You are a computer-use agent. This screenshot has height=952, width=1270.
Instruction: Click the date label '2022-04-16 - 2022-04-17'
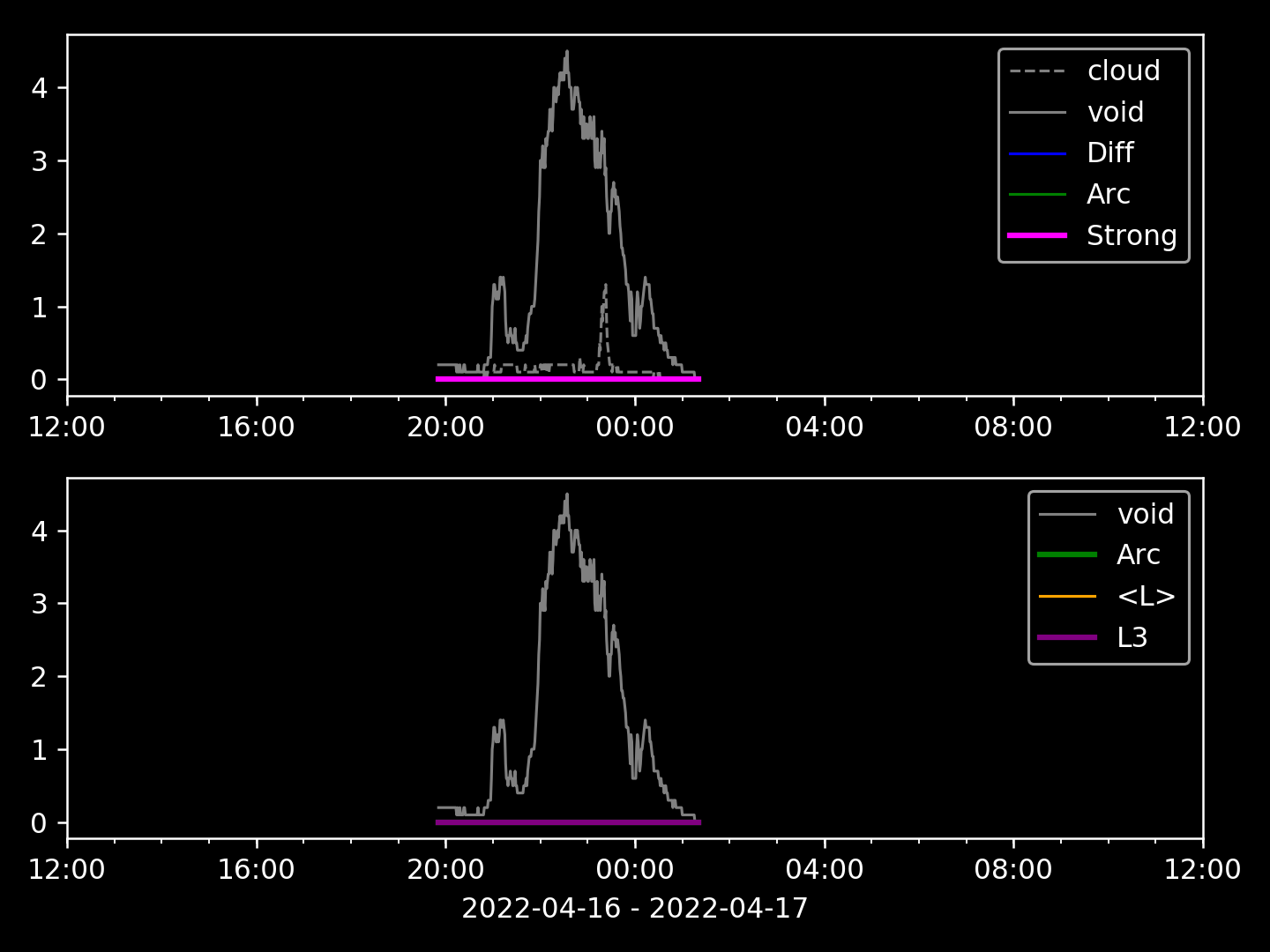point(635,908)
